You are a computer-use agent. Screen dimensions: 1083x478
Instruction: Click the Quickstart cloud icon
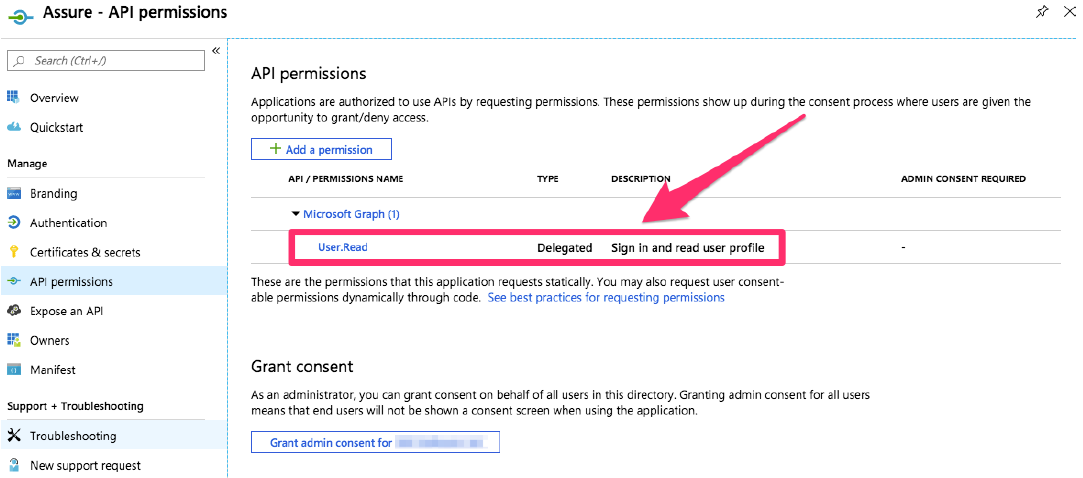pos(14,127)
